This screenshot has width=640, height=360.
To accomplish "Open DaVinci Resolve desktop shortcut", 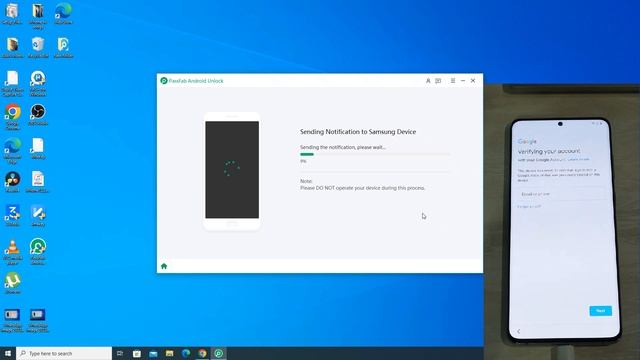I will [x=13, y=182].
